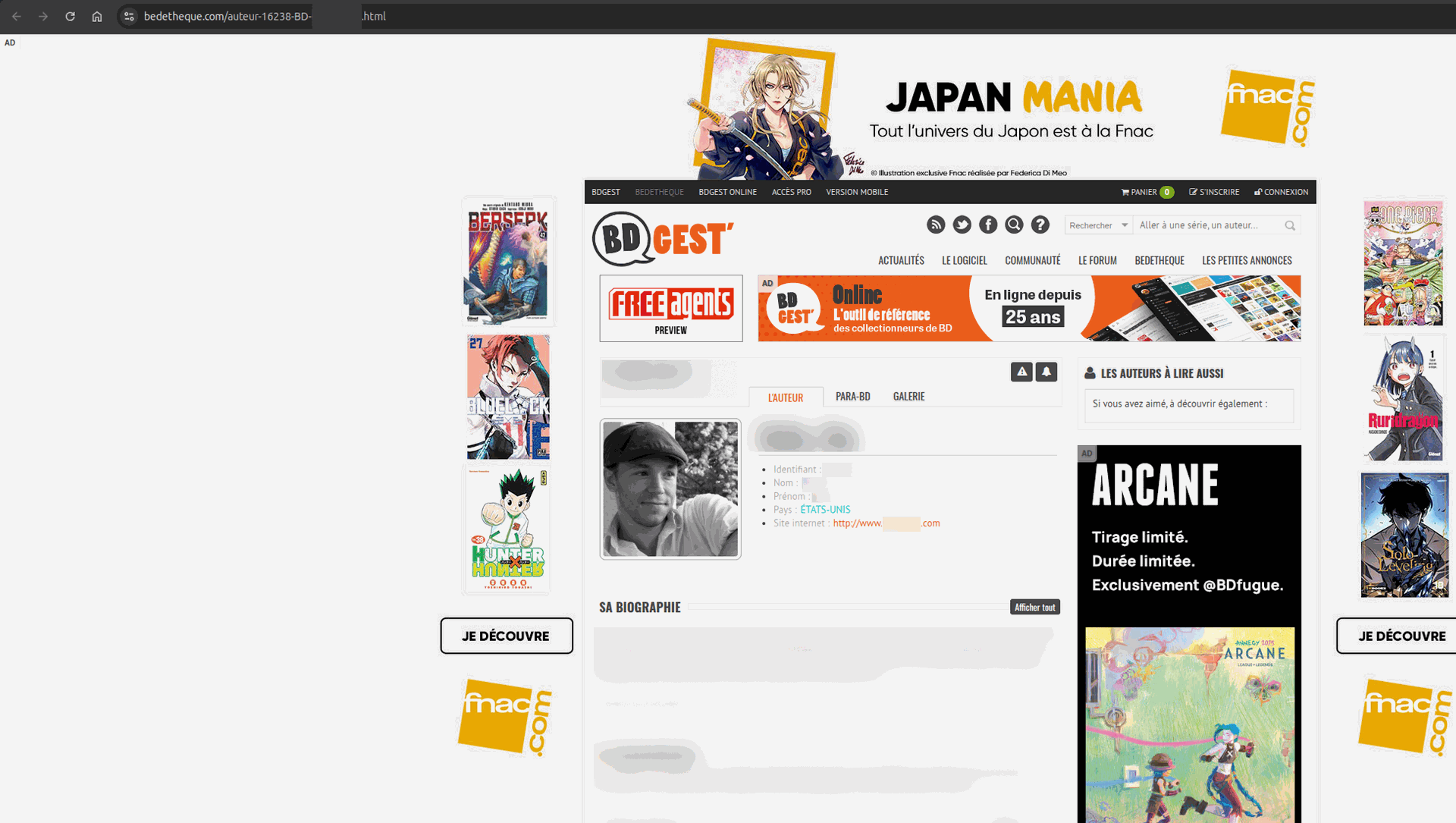Reload the page with the refresh icon
The height and width of the screenshot is (823, 1456).
70,16
